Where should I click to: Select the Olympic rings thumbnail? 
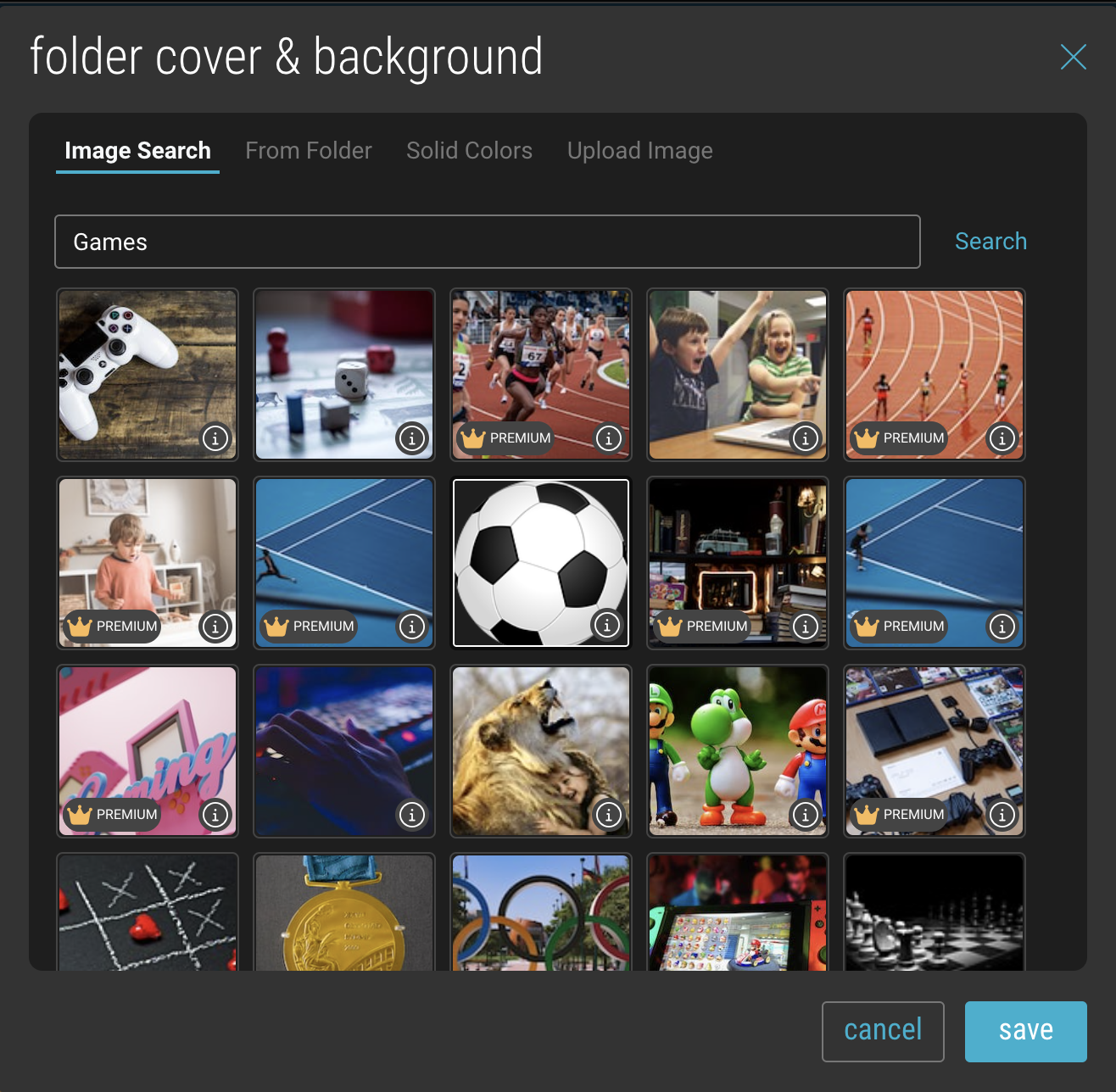[x=541, y=912]
